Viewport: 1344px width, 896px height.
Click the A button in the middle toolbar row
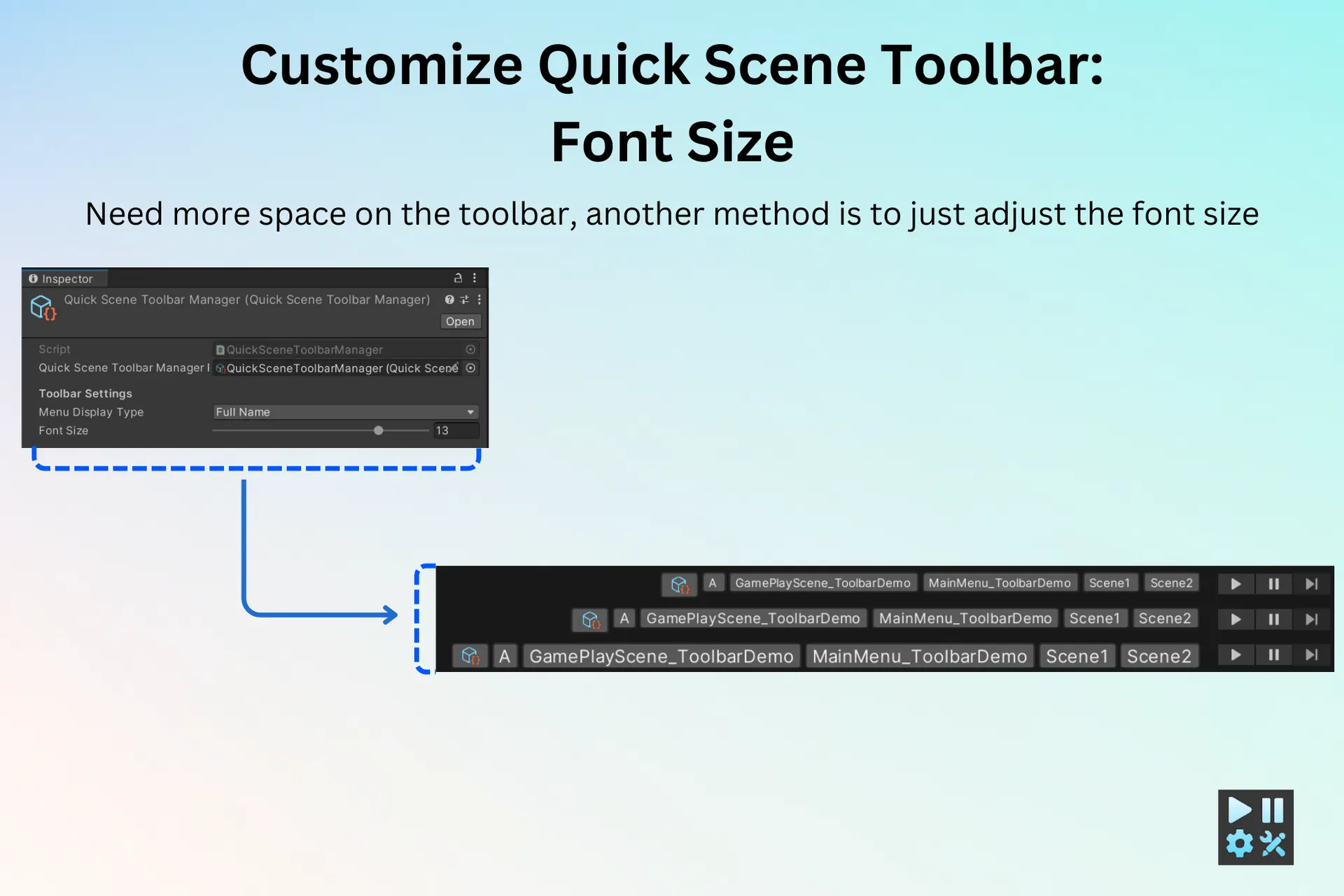pos(624,619)
